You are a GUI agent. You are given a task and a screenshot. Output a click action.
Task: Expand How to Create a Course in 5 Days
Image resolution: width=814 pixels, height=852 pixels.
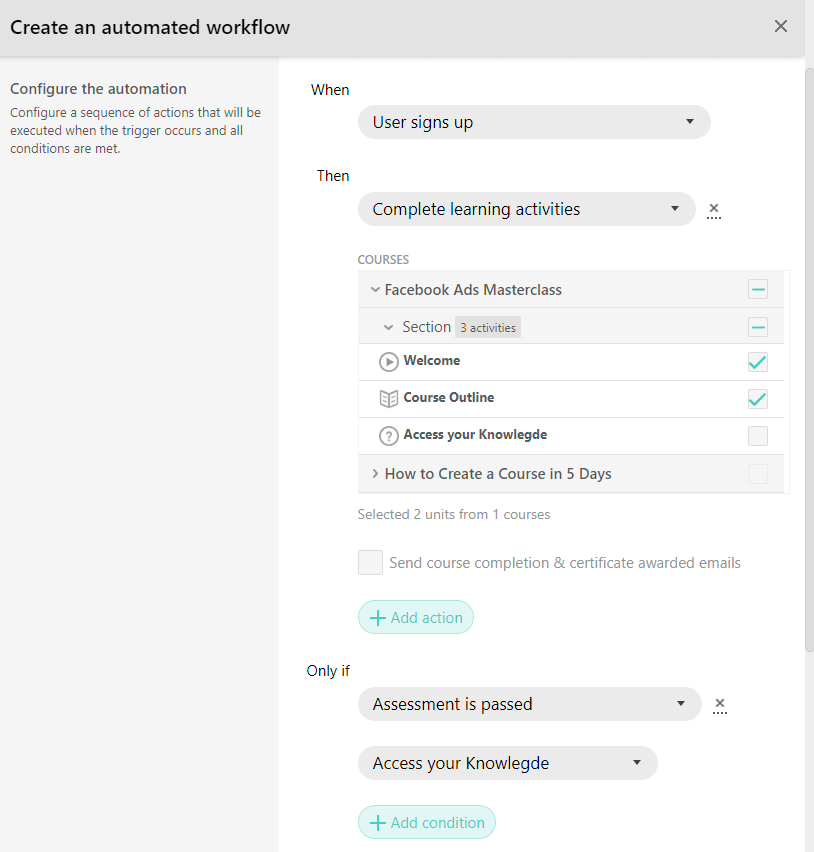coord(375,474)
